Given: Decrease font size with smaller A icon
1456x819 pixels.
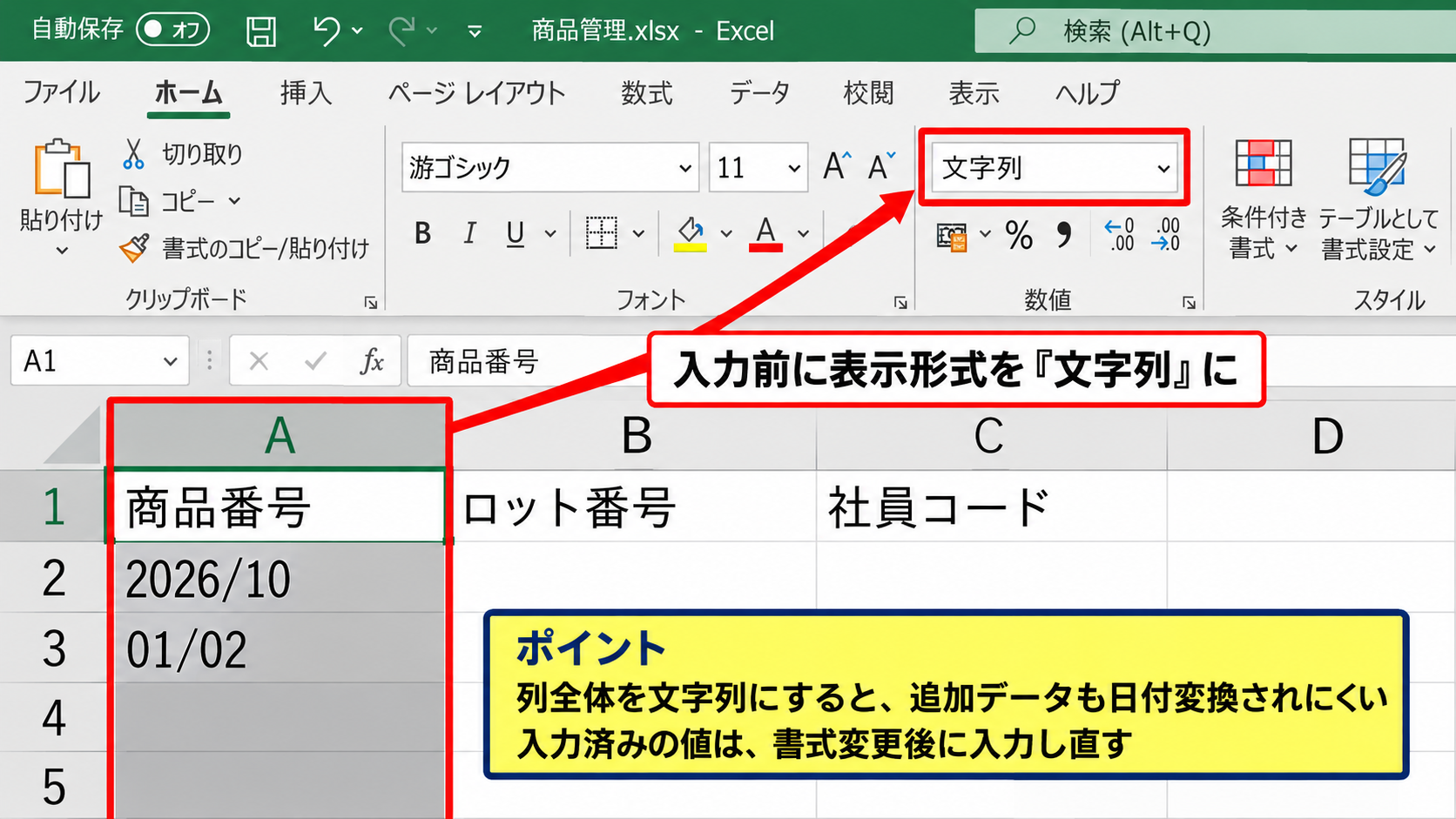Looking at the screenshot, I should (881, 165).
